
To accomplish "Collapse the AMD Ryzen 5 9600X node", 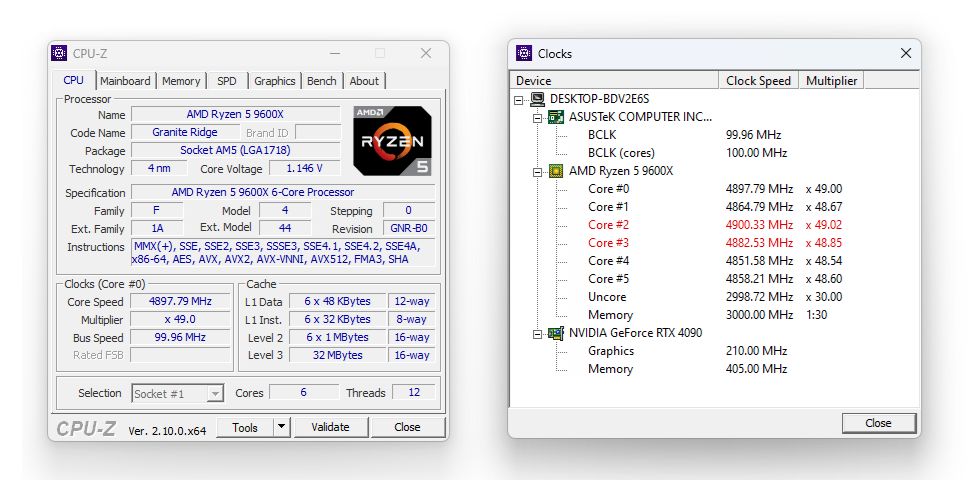I will [538, 171].
